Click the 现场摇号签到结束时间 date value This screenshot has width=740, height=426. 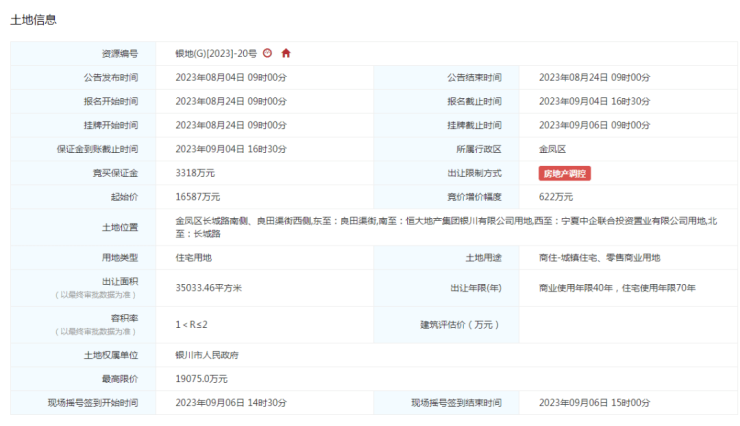594,402
